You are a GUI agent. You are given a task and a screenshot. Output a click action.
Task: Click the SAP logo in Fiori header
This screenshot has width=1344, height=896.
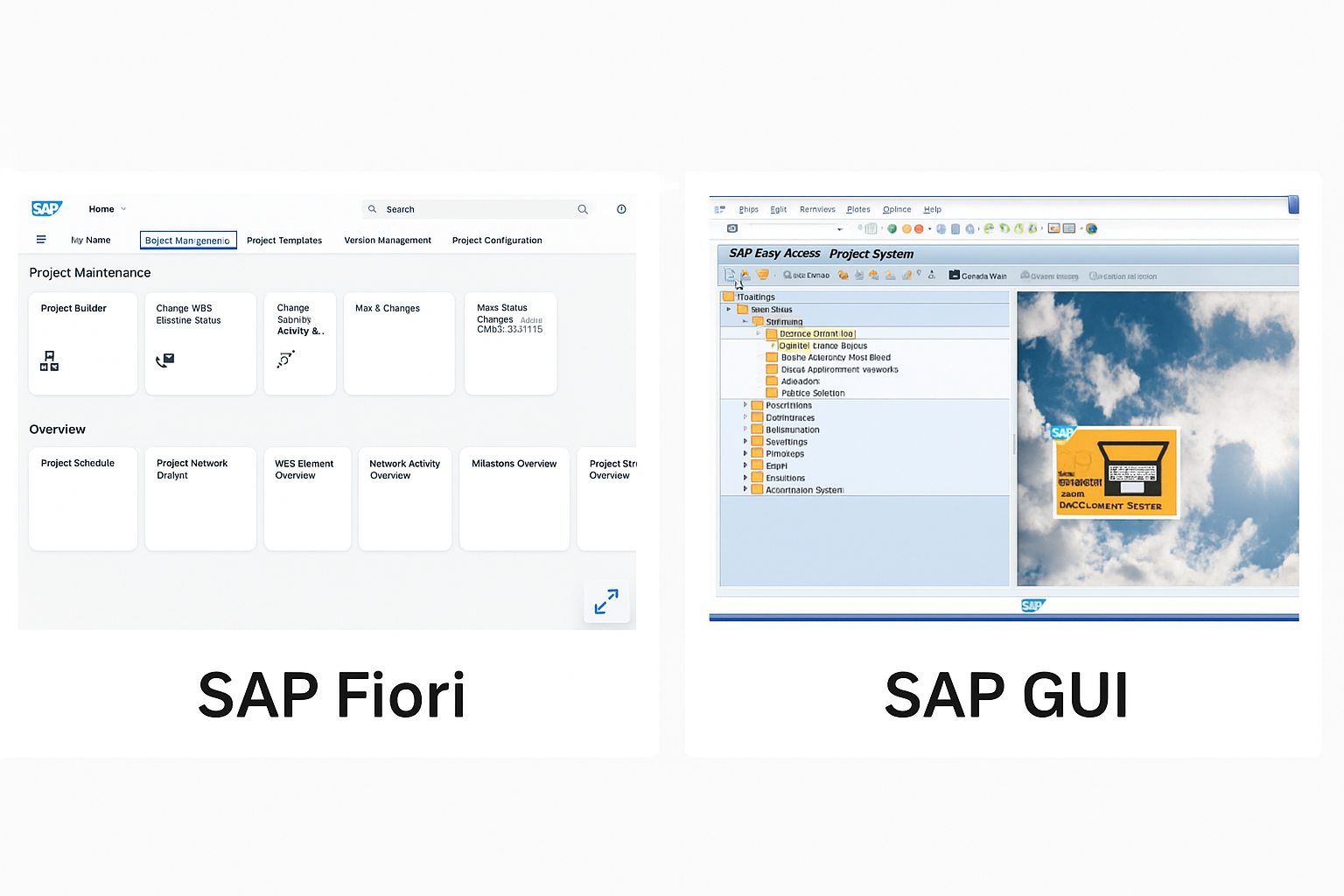tap(46, 208)
